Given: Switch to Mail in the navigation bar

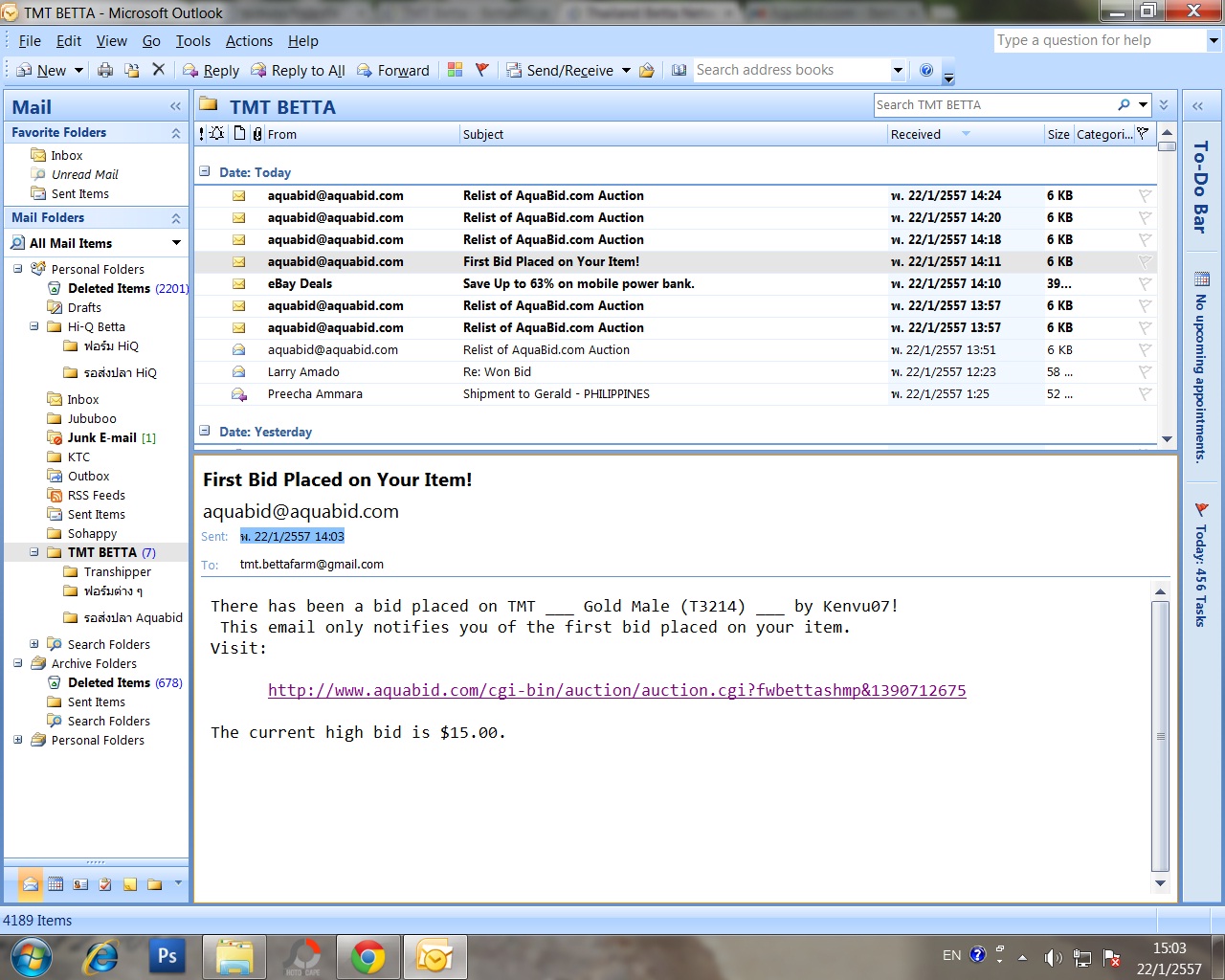Looking at the screenshot, I should point(31,884).
